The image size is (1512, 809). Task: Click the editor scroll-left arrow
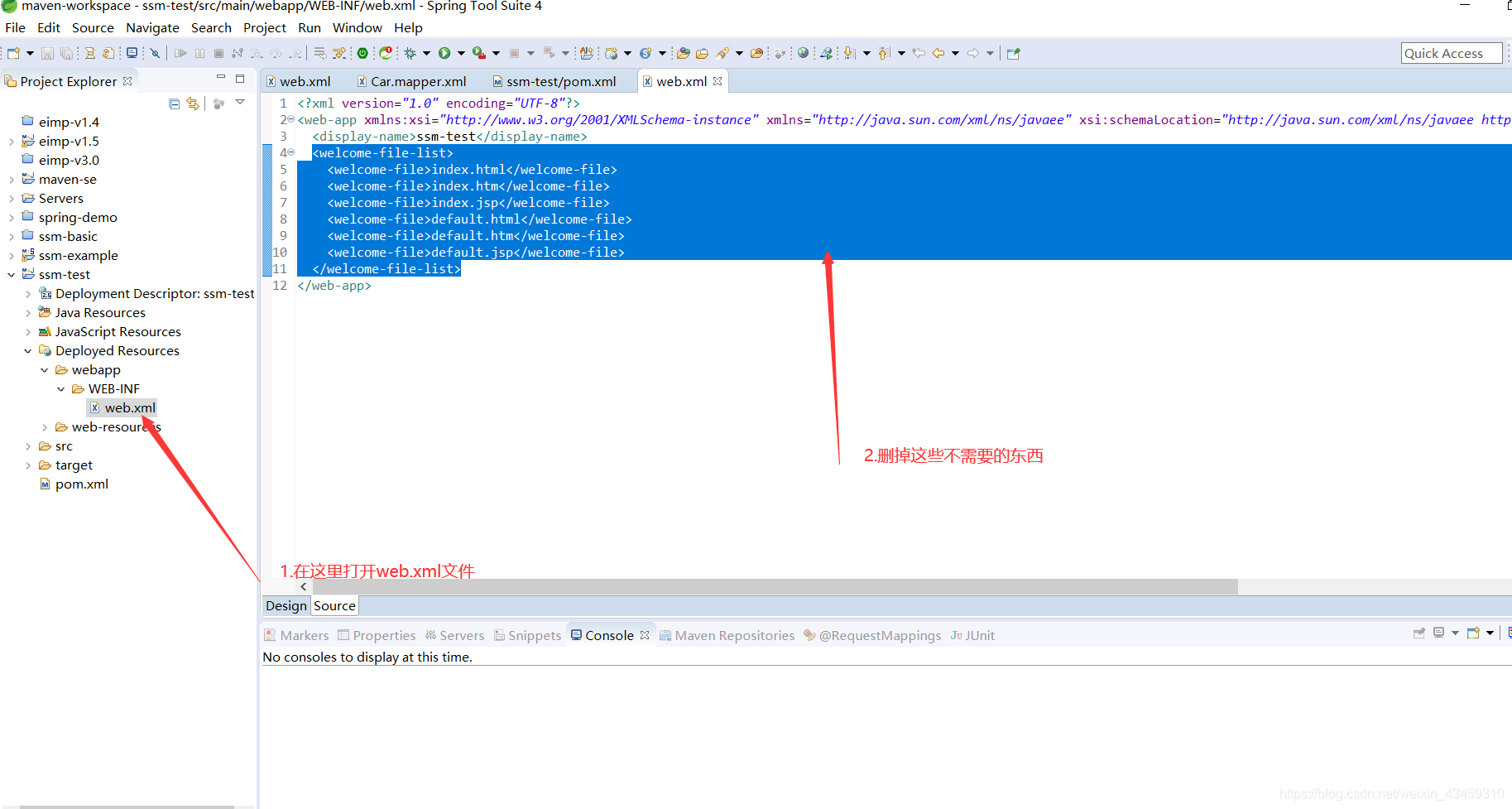[x=304, y=586]
